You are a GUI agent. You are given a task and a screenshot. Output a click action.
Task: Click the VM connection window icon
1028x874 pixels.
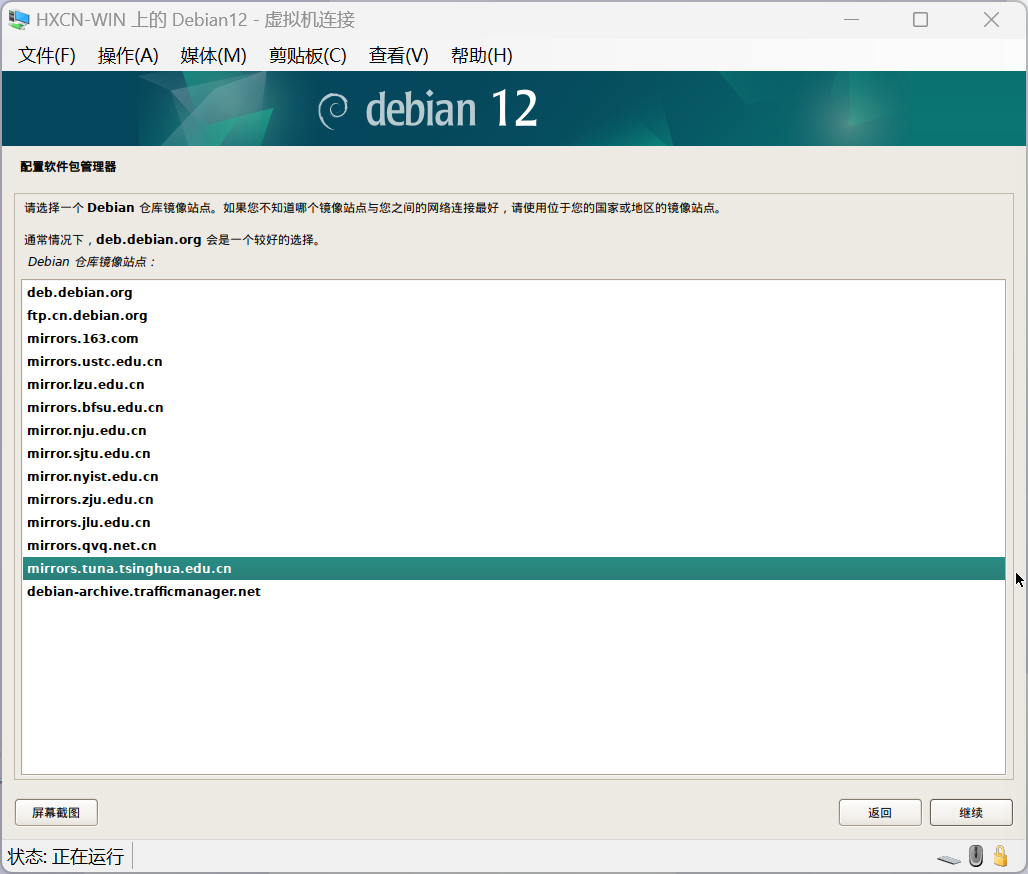click(x=18, y=20)
